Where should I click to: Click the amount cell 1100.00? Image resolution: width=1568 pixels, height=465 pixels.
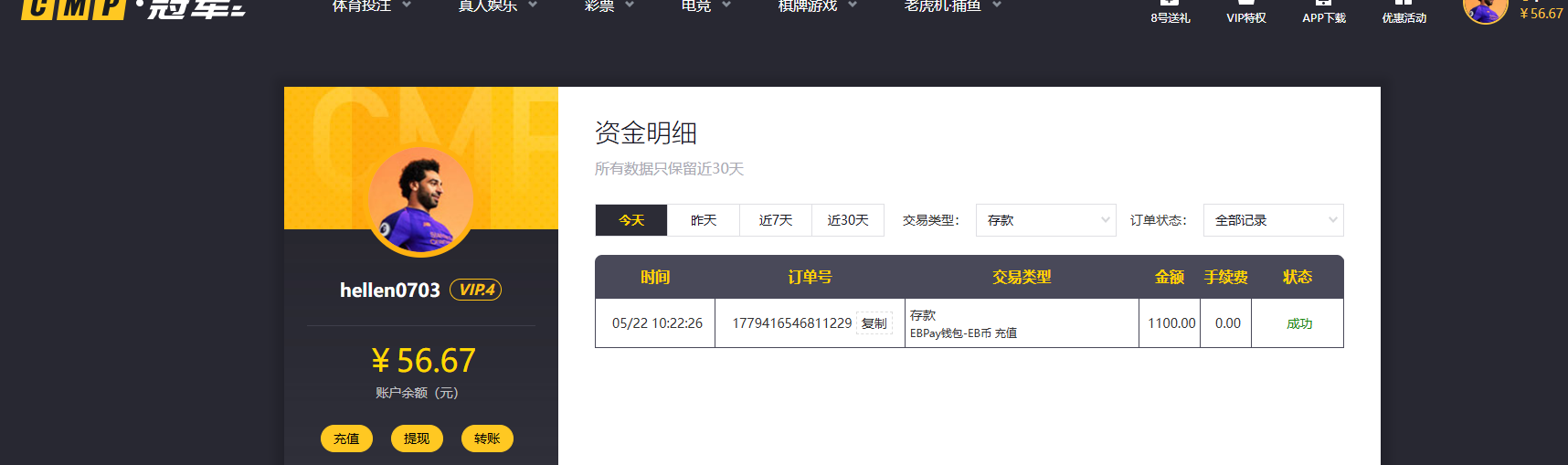coord(1171,323)
